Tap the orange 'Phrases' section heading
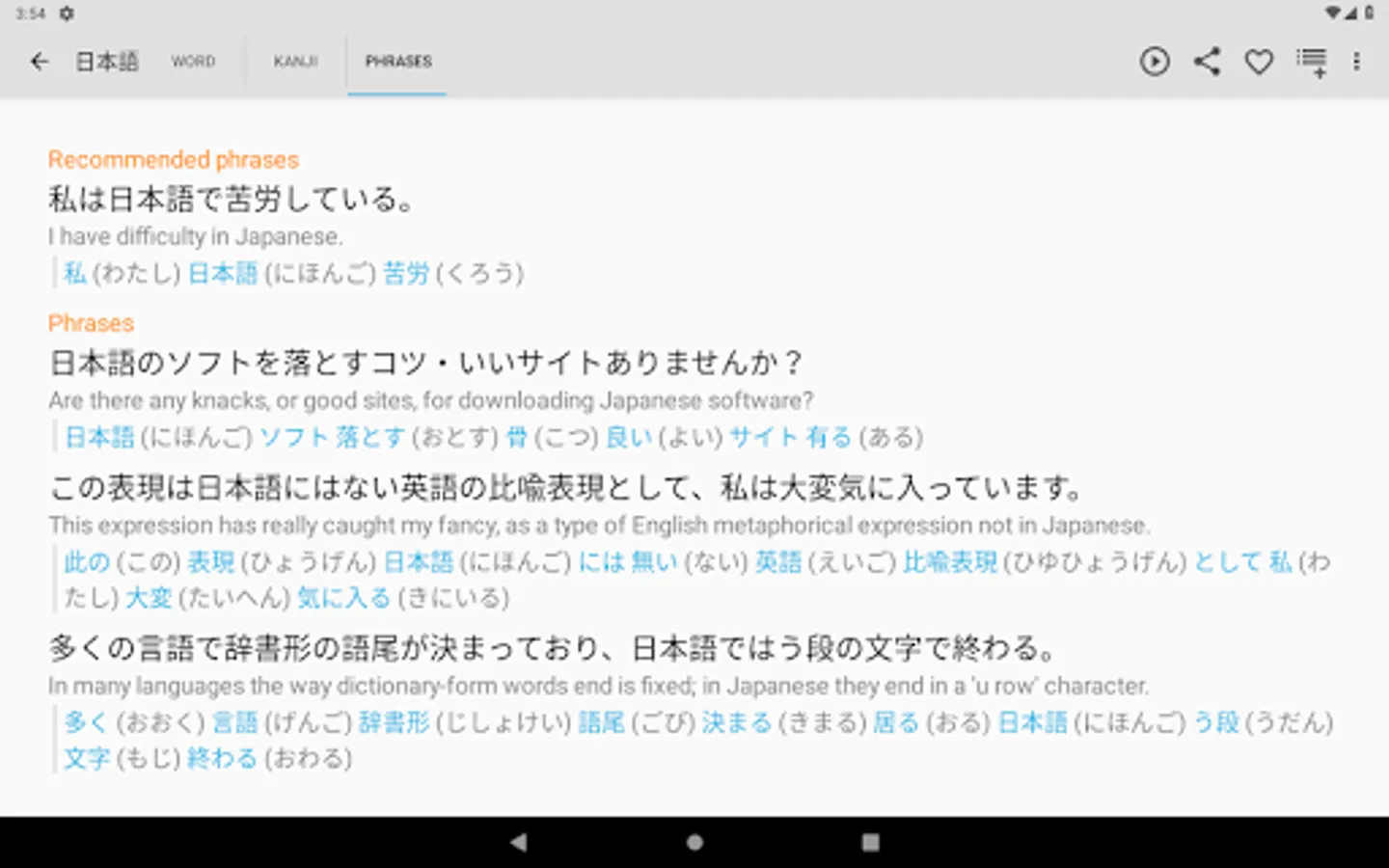1389x868 pixels. (x=91, y=323)
